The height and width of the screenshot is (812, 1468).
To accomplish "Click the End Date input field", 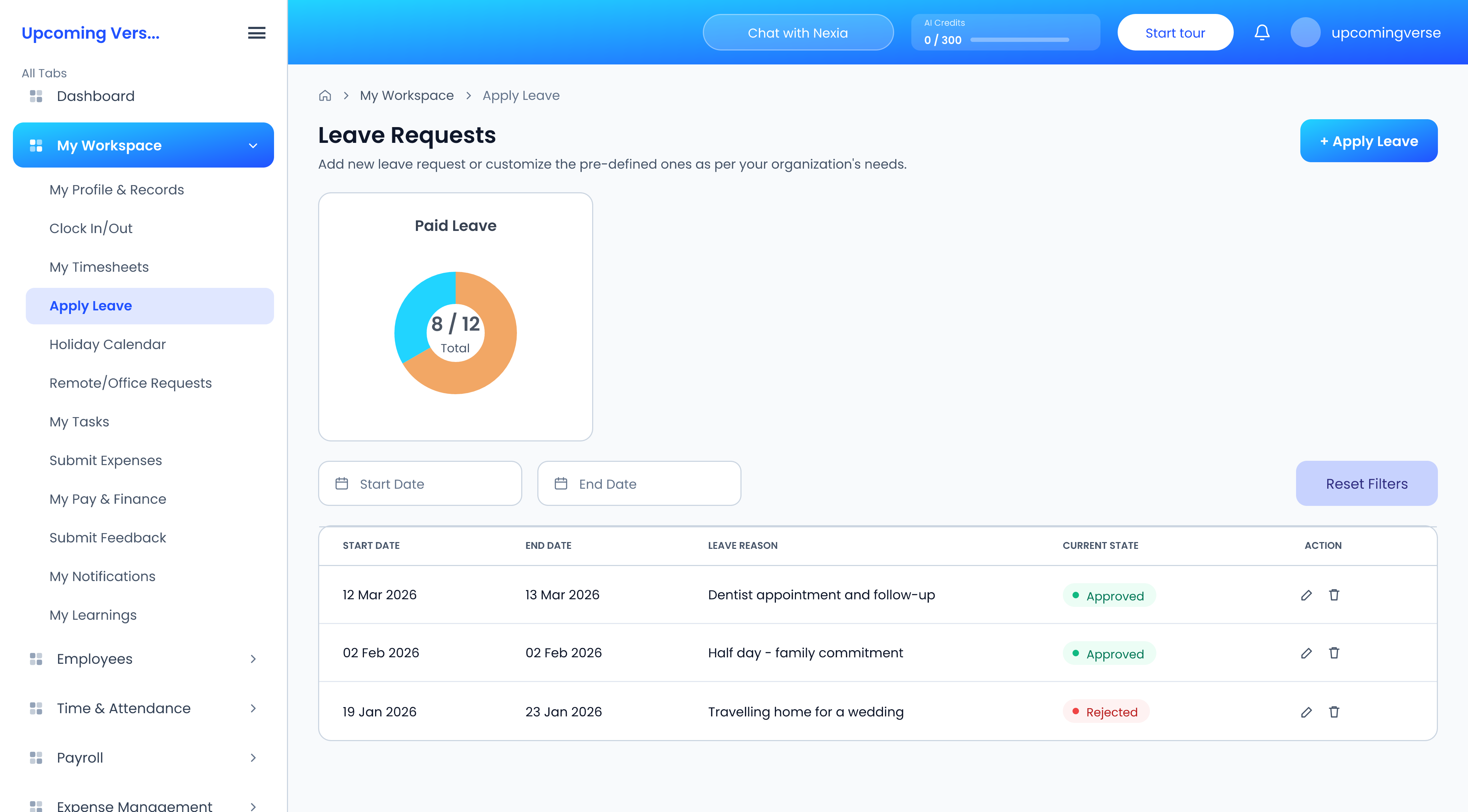I will pos(639,483).
